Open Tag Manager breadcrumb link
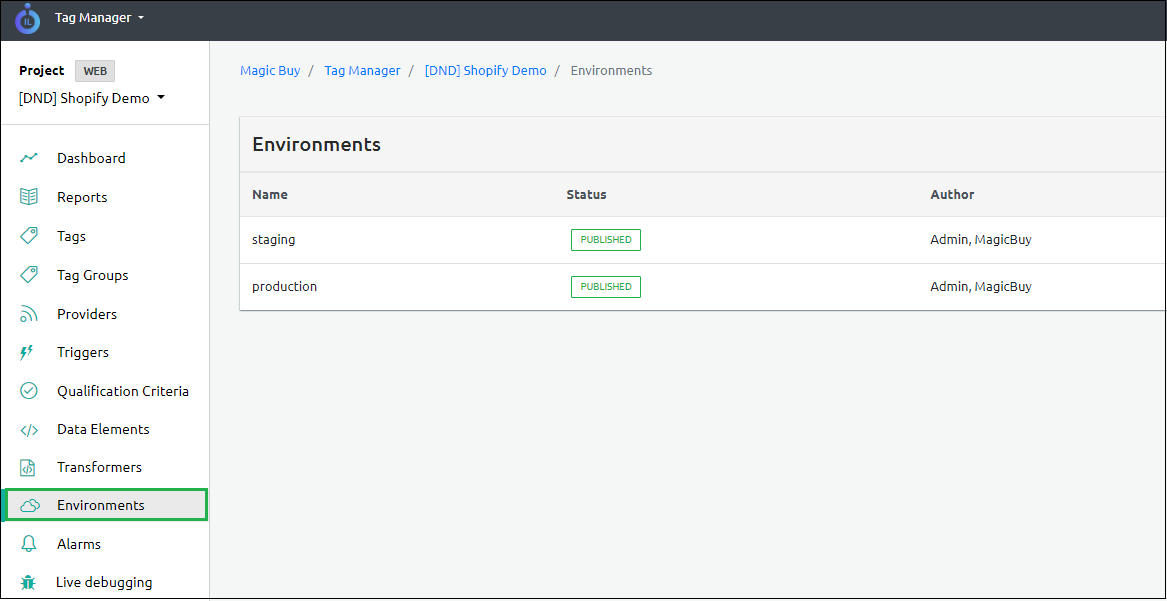Image resolution: width=1167 pixels, height=601 pixels. pos(362,71)
